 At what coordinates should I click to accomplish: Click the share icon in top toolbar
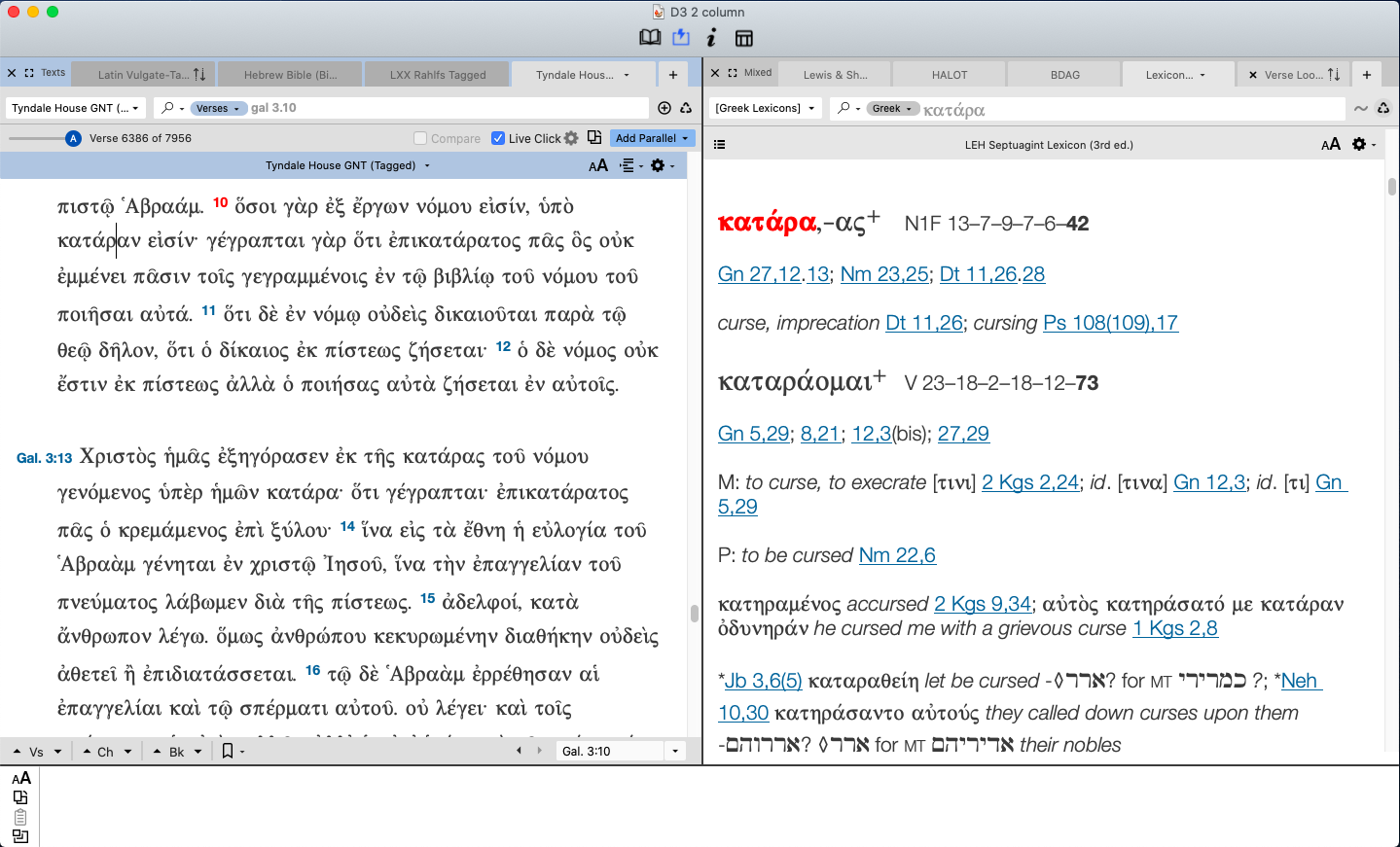click(681, 38)
